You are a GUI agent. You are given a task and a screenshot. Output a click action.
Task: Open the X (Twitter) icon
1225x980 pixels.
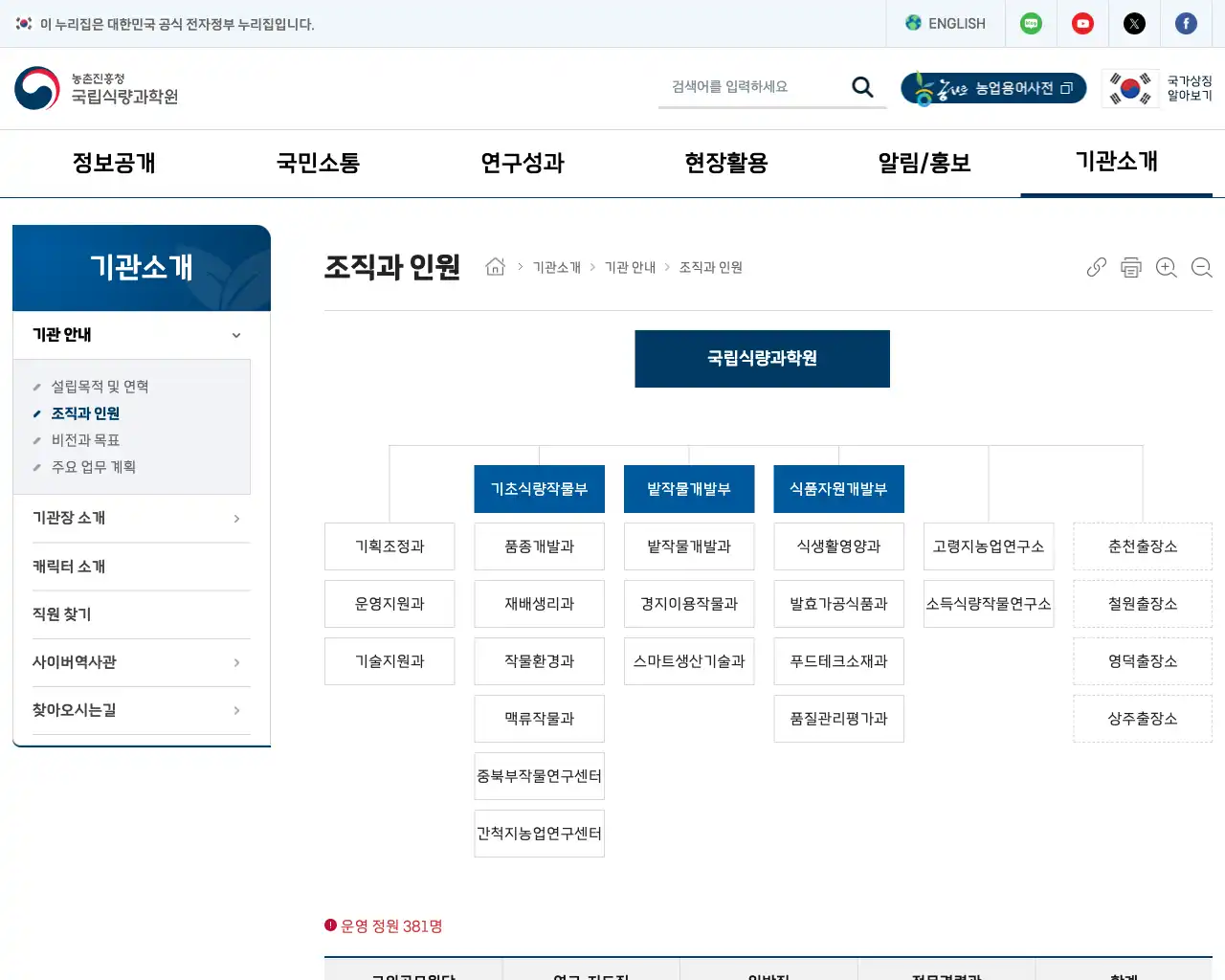[x=1134, y=23]
